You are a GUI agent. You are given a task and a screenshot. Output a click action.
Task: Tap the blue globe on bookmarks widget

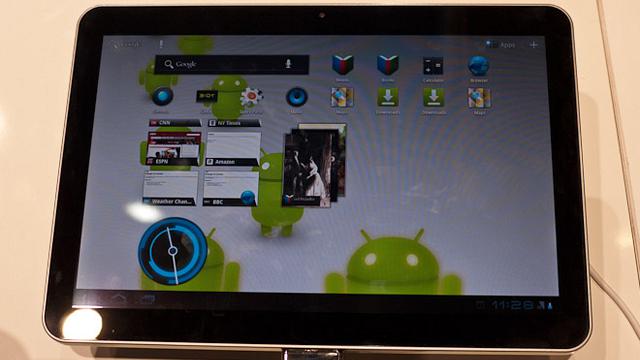pos(248,198)
